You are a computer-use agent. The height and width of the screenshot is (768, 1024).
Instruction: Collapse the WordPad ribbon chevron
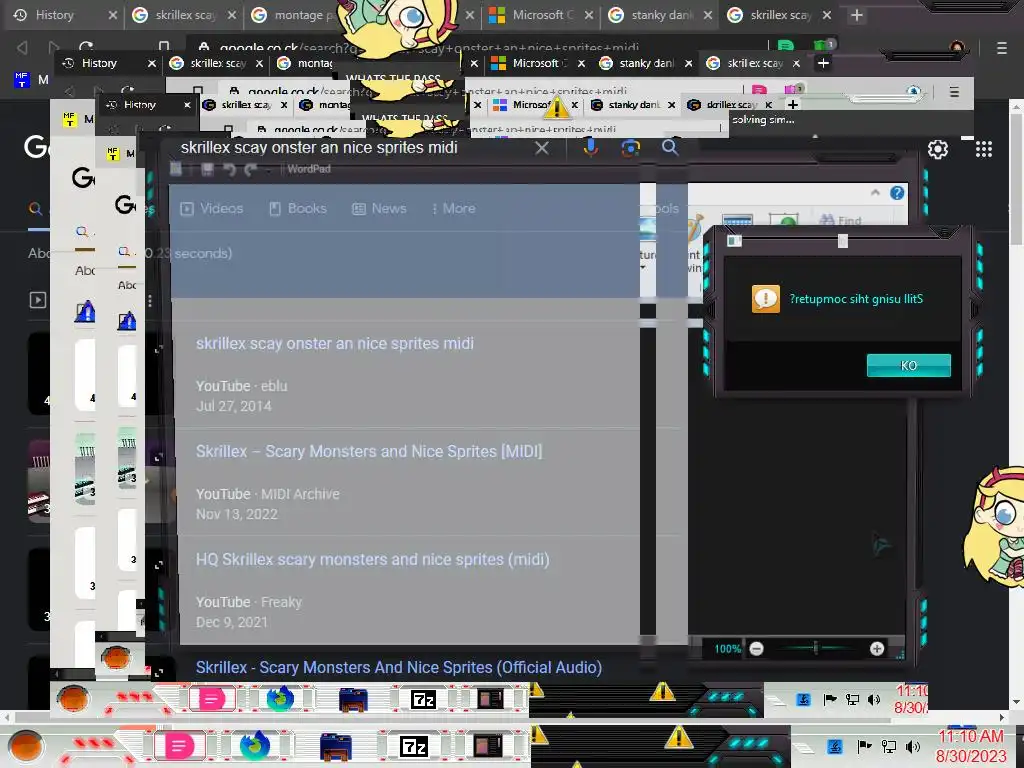coord(875,193)
